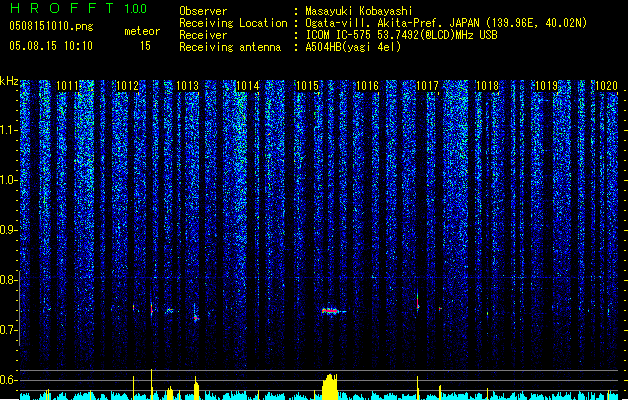Click the 1018 time marker
Screen dimensions: 629x400
coord(487,86)
